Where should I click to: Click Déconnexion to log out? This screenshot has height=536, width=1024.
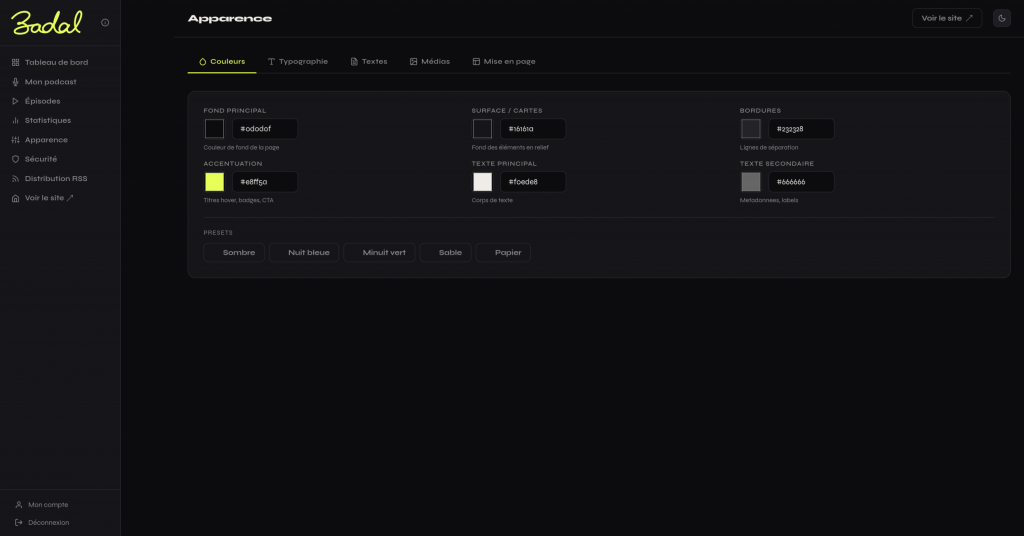pyautogui.click(x=48, y=522)
